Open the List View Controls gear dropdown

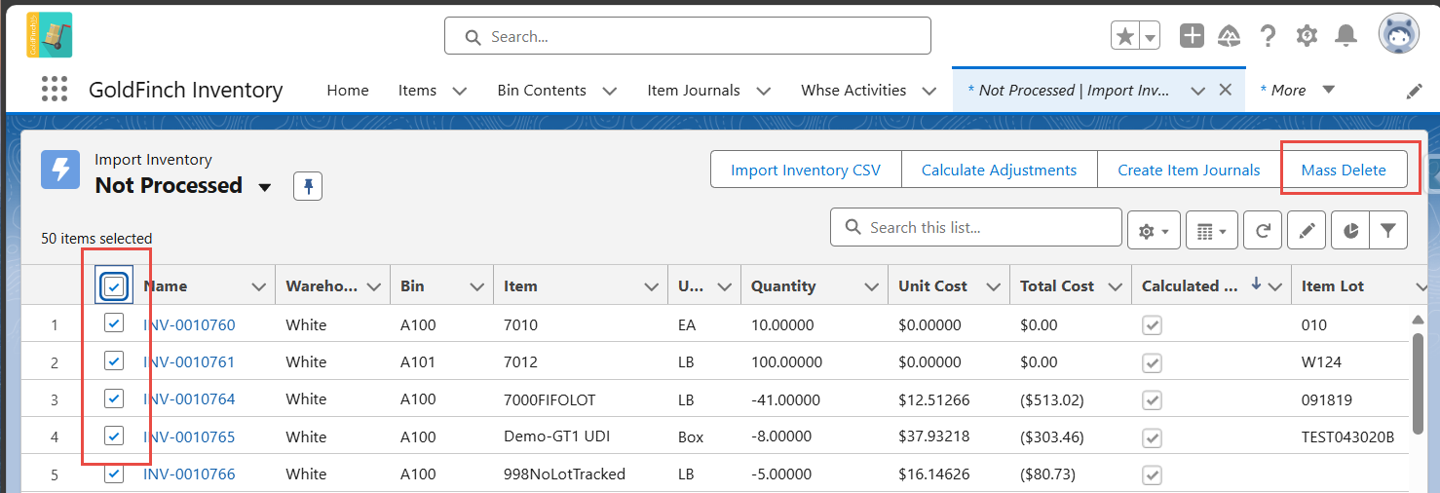1154,231
